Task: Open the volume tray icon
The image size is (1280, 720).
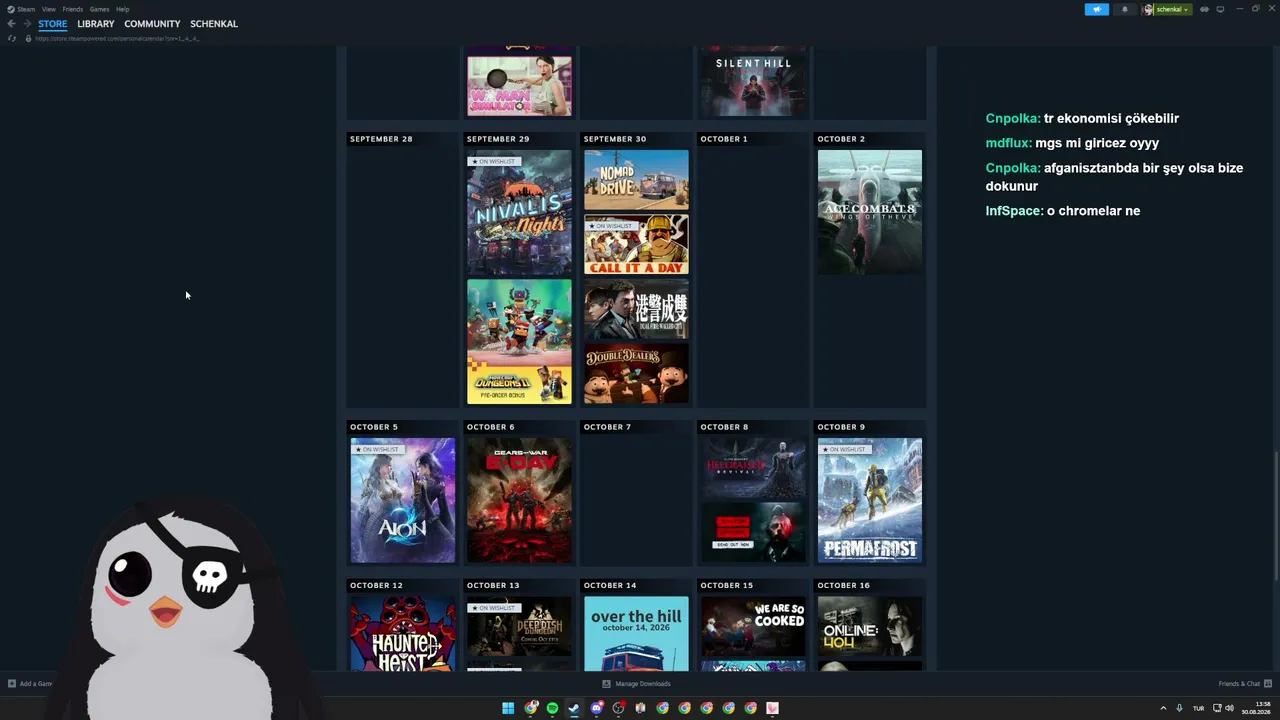Action: (x=1229, y=708)
